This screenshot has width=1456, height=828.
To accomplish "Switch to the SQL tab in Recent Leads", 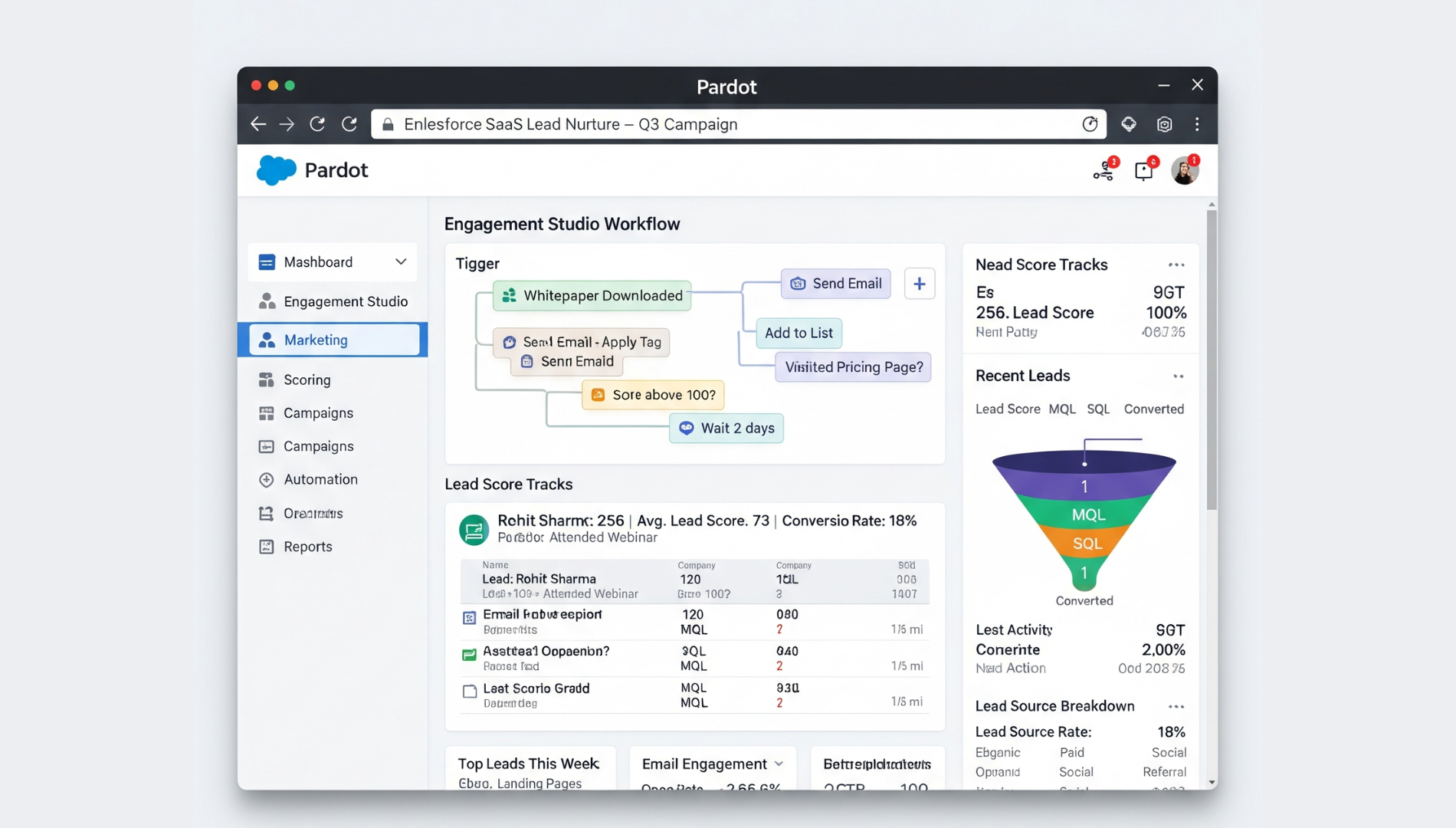I will click(1098, 409).
